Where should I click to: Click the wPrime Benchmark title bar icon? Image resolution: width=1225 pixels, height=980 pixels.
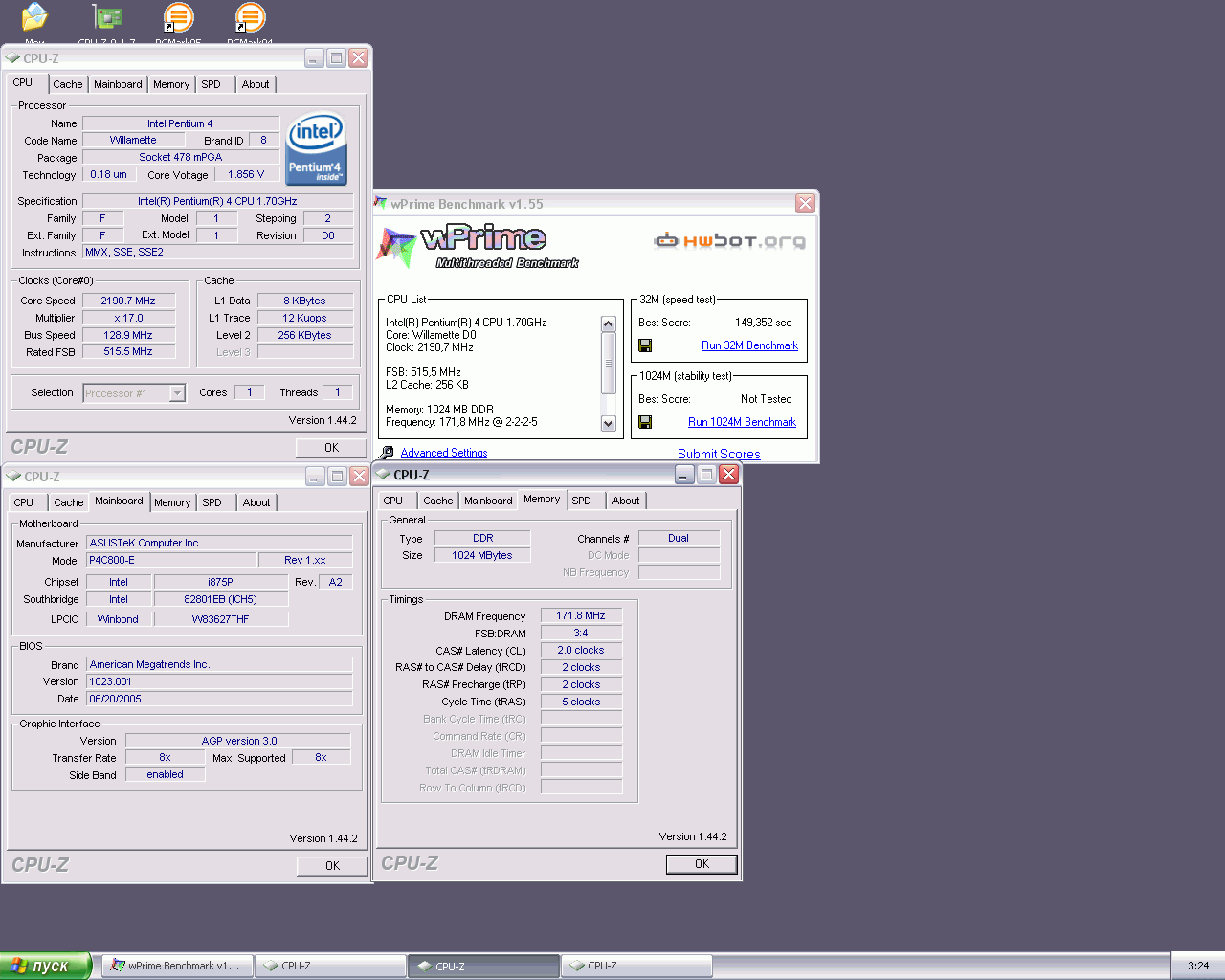382,204
